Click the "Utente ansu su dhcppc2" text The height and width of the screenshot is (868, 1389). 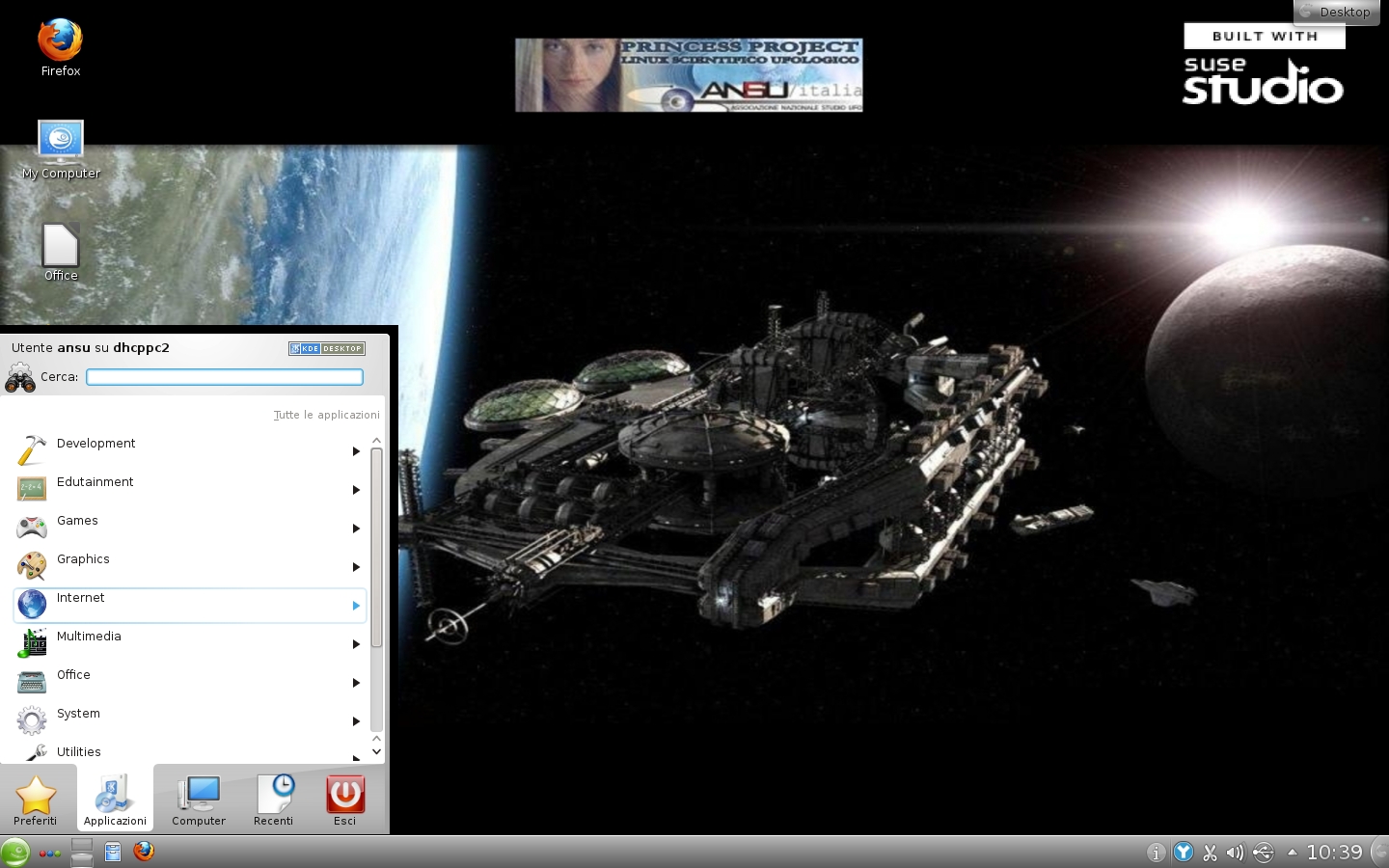91,348
